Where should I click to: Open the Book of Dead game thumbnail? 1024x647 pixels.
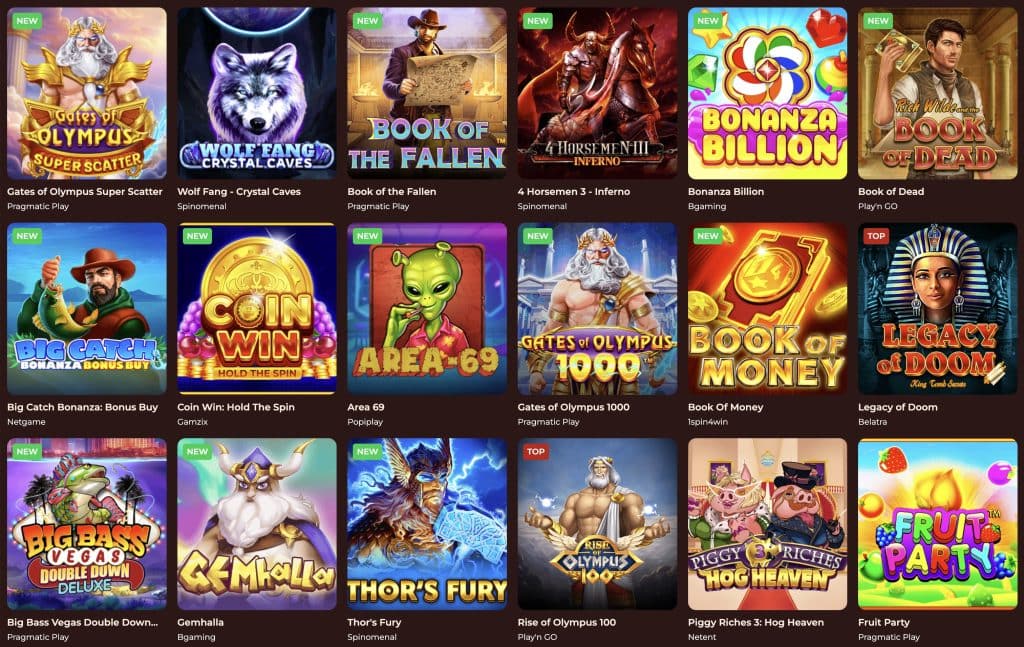click(938, 93)
